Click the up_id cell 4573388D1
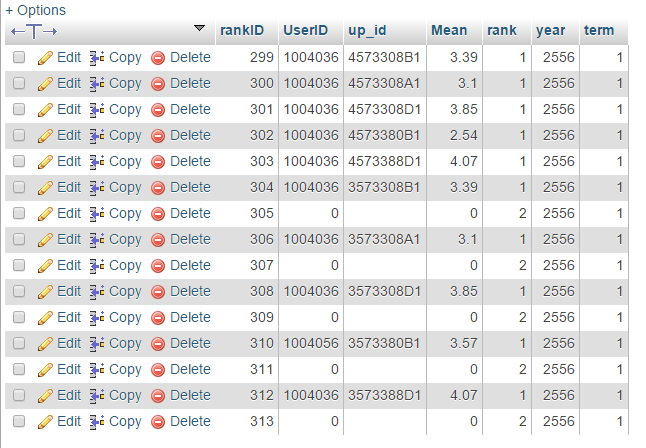Viewport: 646px width, 448px height. click(384, 161)
